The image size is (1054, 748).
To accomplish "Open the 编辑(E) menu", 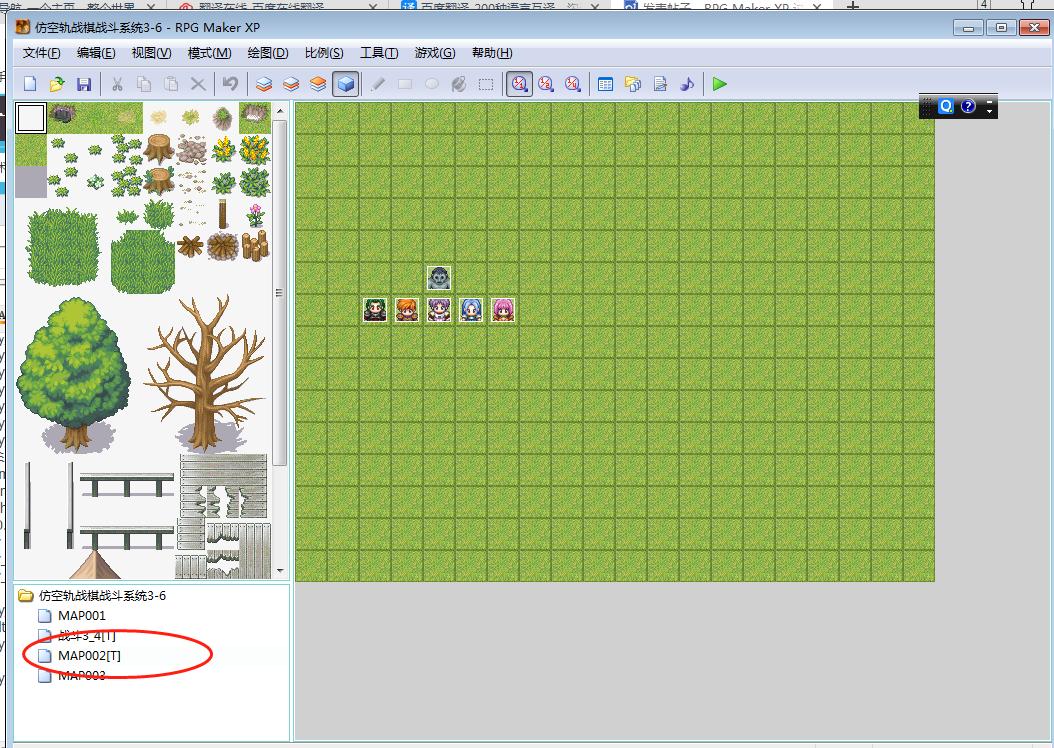I will [x=96, y=53].
